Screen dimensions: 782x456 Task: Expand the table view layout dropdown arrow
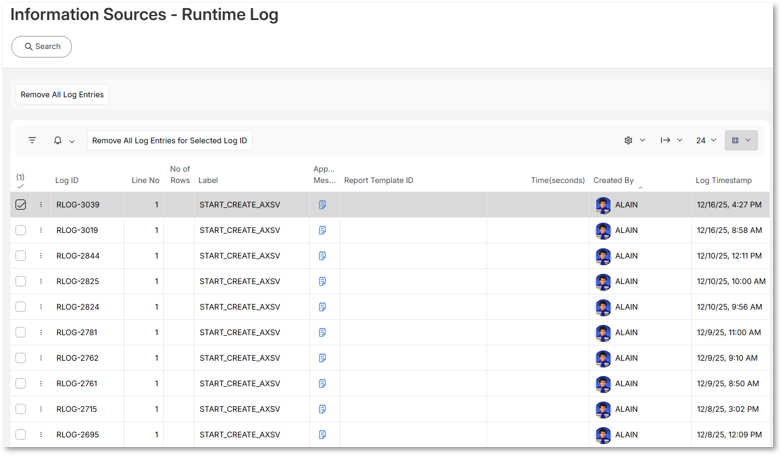(748, 140)
